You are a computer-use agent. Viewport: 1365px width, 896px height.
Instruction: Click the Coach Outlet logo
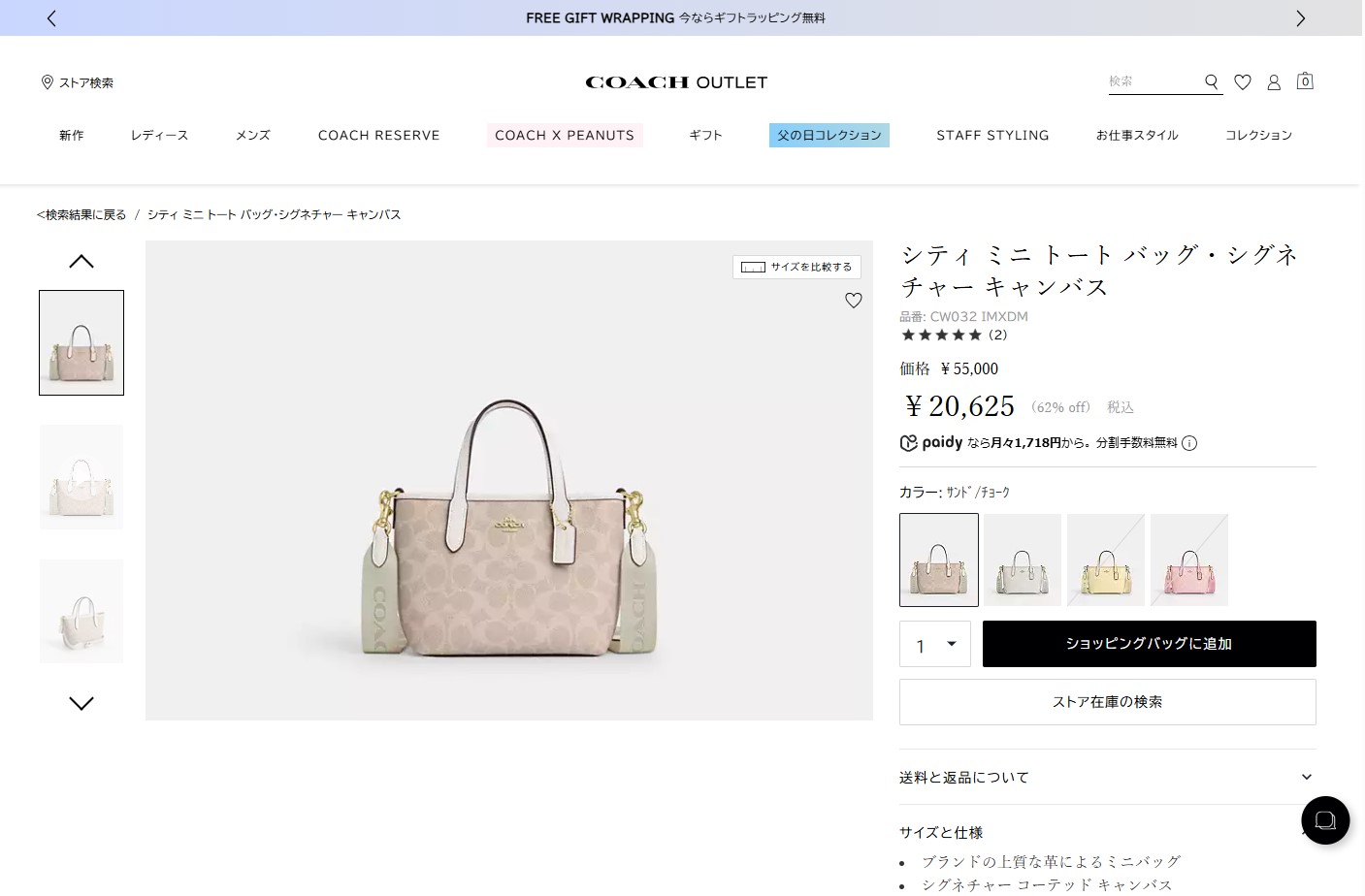pos(676,82)
